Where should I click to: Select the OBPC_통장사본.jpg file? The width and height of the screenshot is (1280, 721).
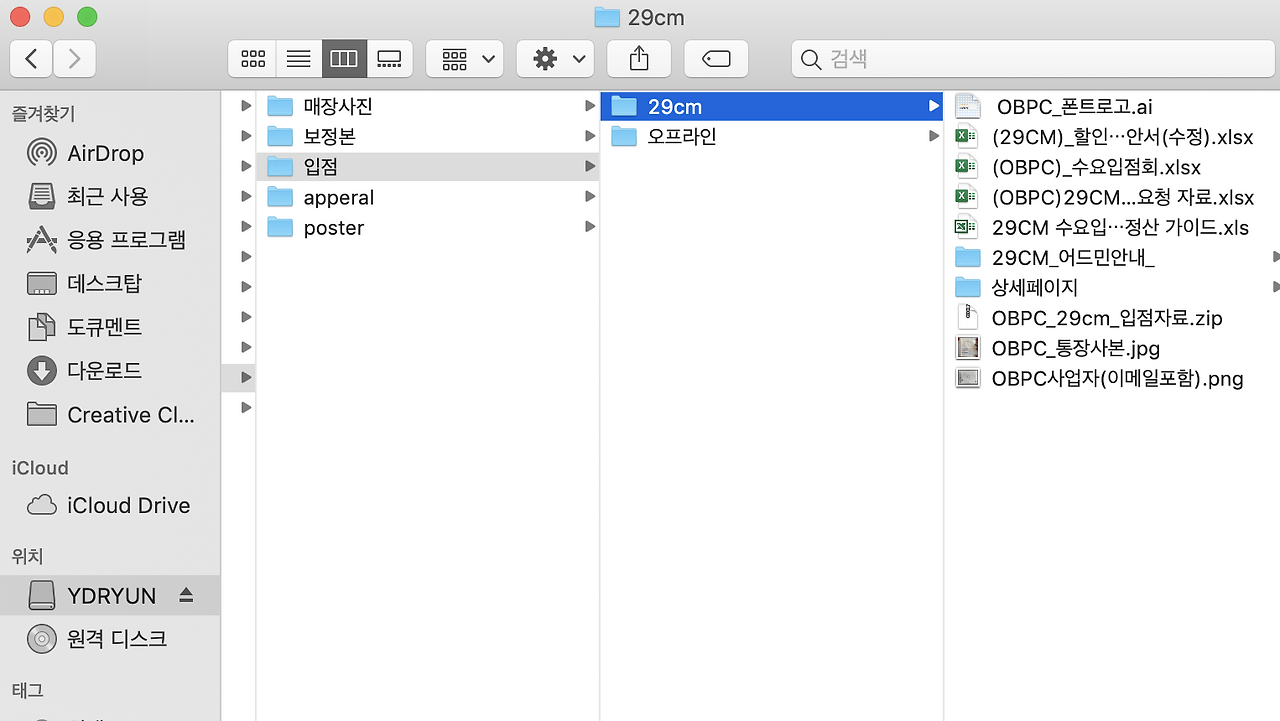pos(1076,348)
